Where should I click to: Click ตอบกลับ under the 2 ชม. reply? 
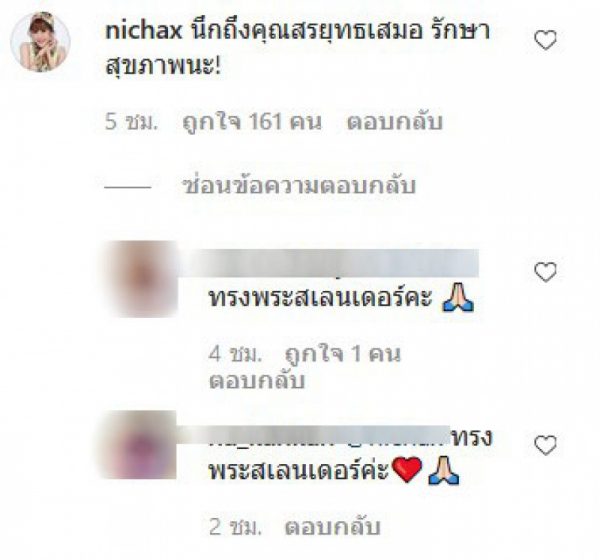tap(332, 527)
